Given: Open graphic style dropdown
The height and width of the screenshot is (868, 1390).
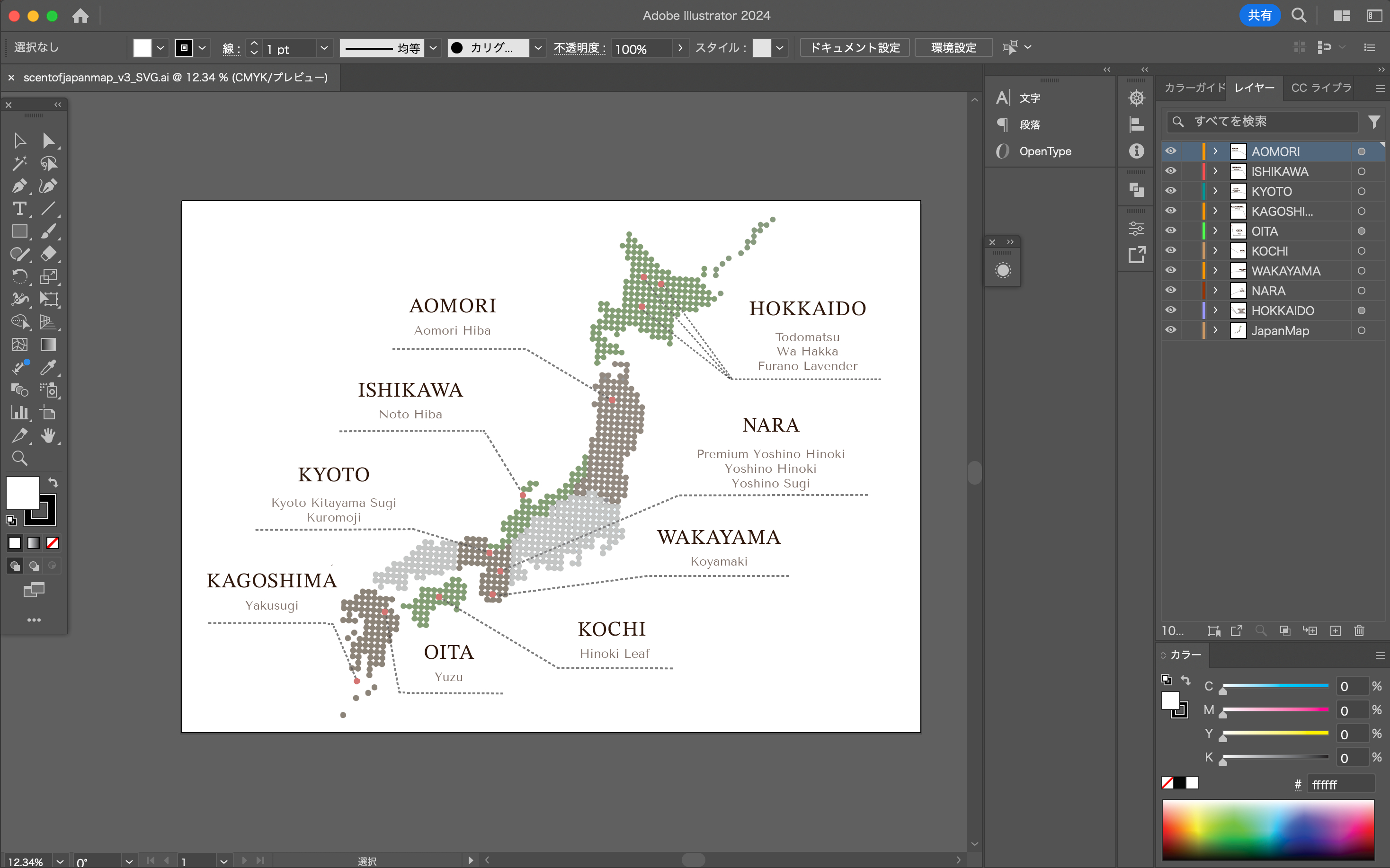Looking at the screenshot, I should [780, 48].
